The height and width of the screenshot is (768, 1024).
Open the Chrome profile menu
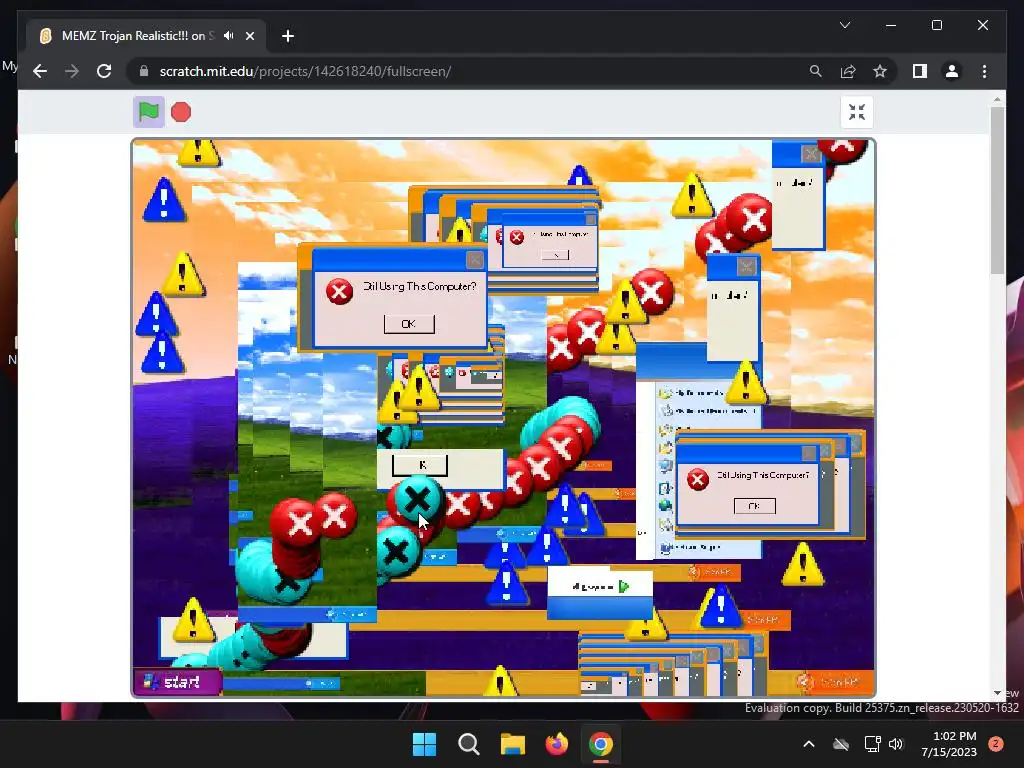pos(952,71)
